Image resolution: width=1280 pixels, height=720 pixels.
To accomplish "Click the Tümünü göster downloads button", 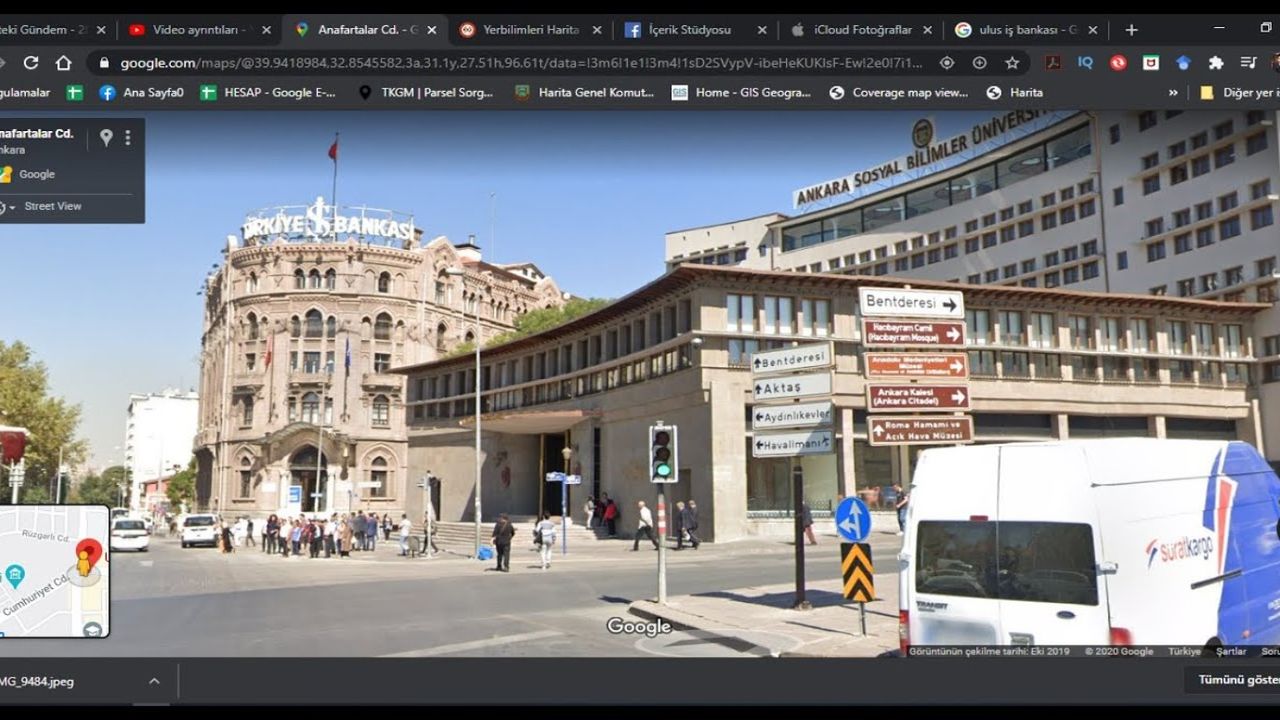I will [1238, 680].
